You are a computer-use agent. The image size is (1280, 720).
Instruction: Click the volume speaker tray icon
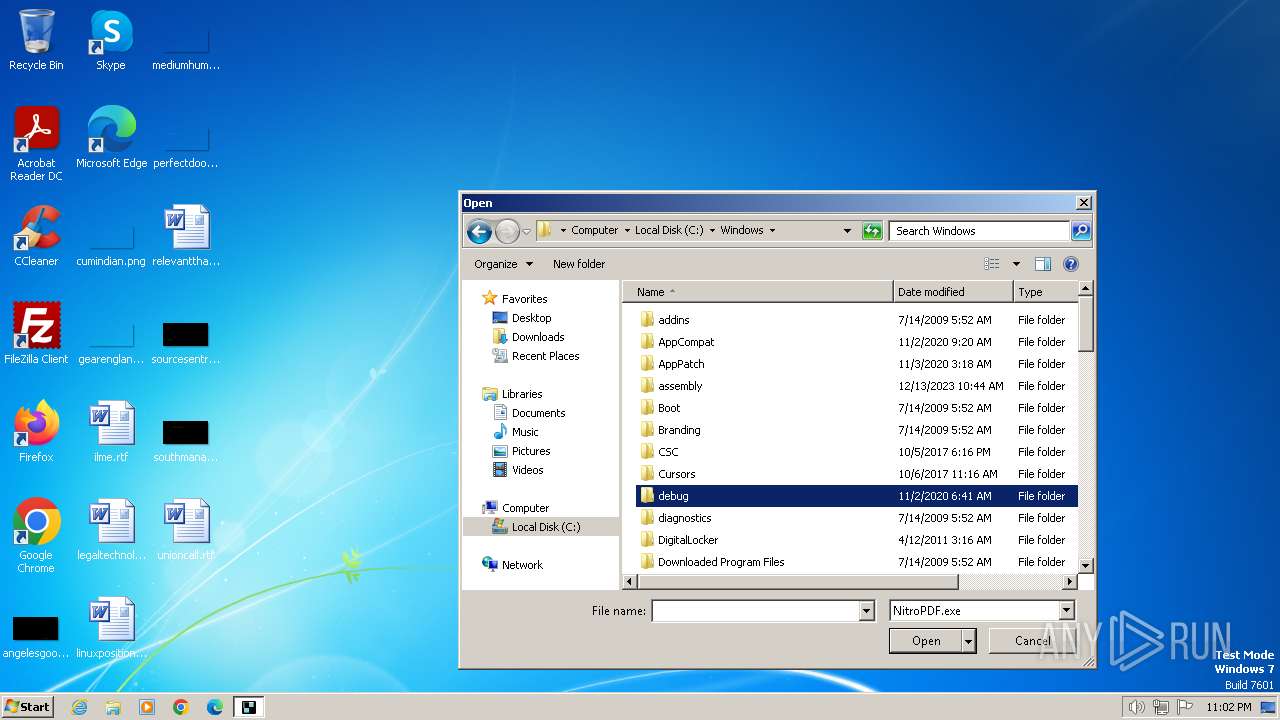pyautogui.click(x=1136, y=707)
